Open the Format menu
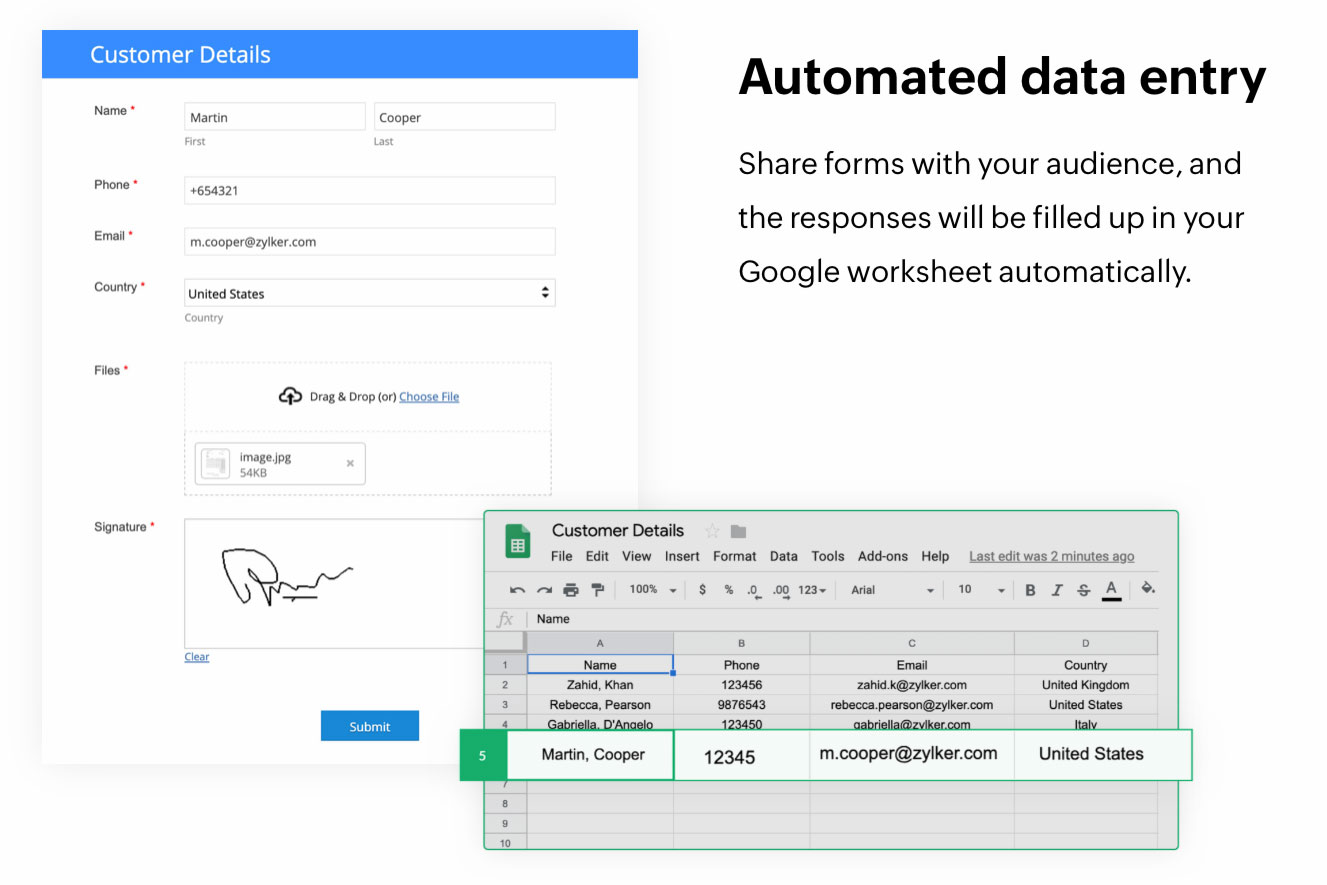 click(x=735, y=556)
